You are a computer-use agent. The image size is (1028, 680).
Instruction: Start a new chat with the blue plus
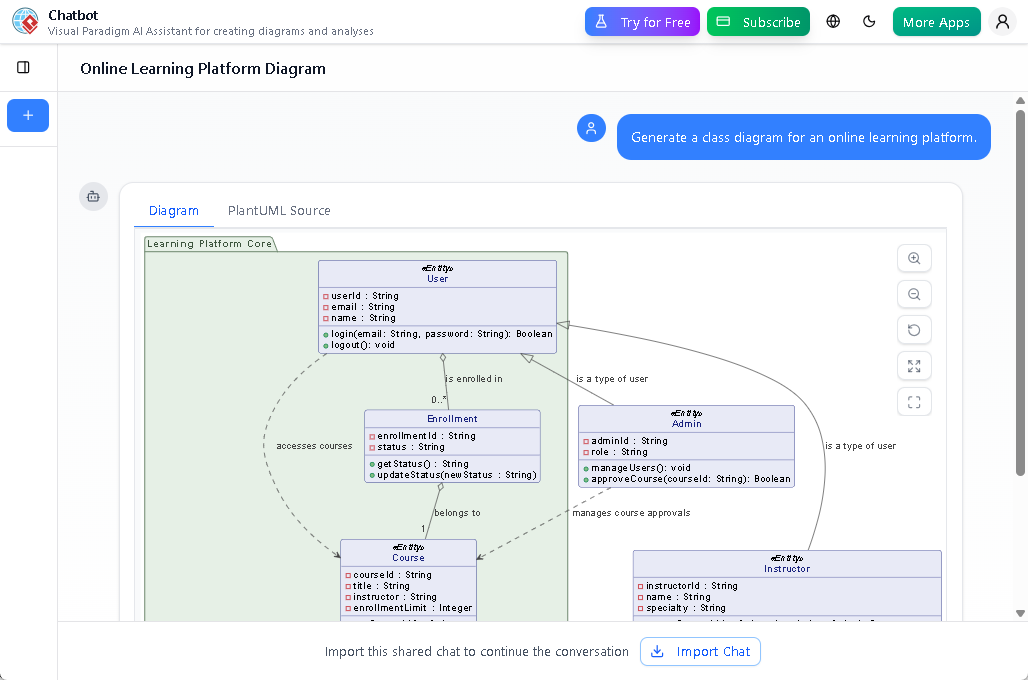(27, 115)
